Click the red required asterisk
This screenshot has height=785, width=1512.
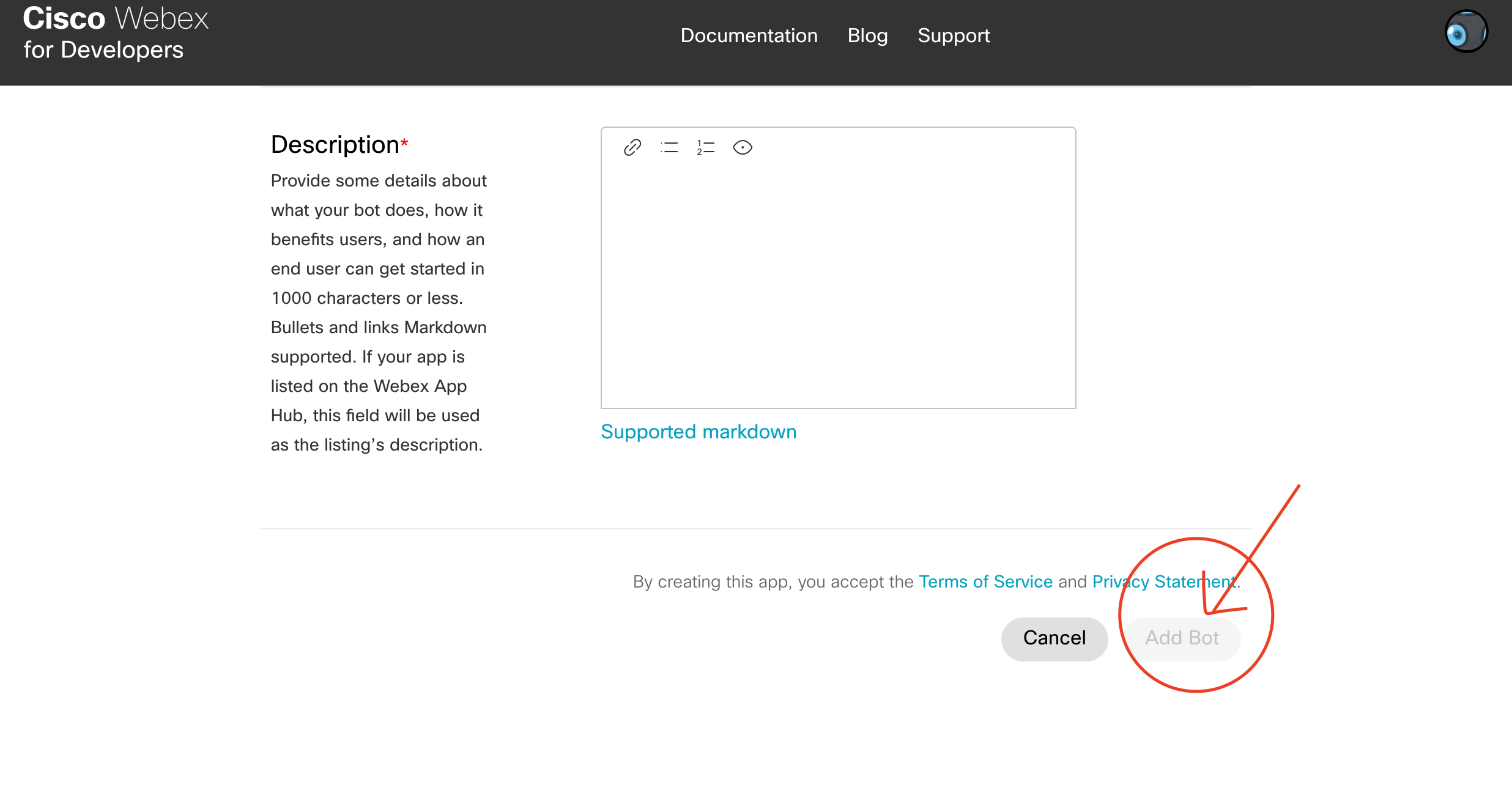[404, 142]
